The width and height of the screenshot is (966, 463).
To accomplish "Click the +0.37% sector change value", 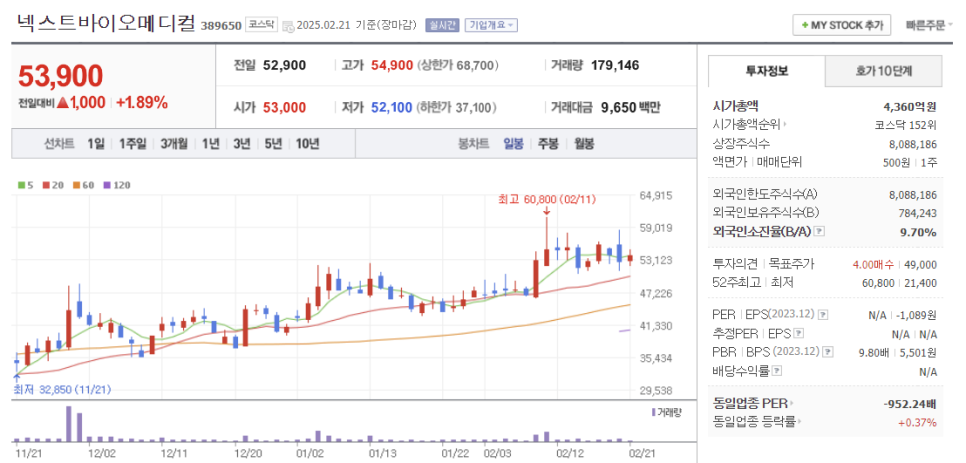I will click(x=919, y=422).
